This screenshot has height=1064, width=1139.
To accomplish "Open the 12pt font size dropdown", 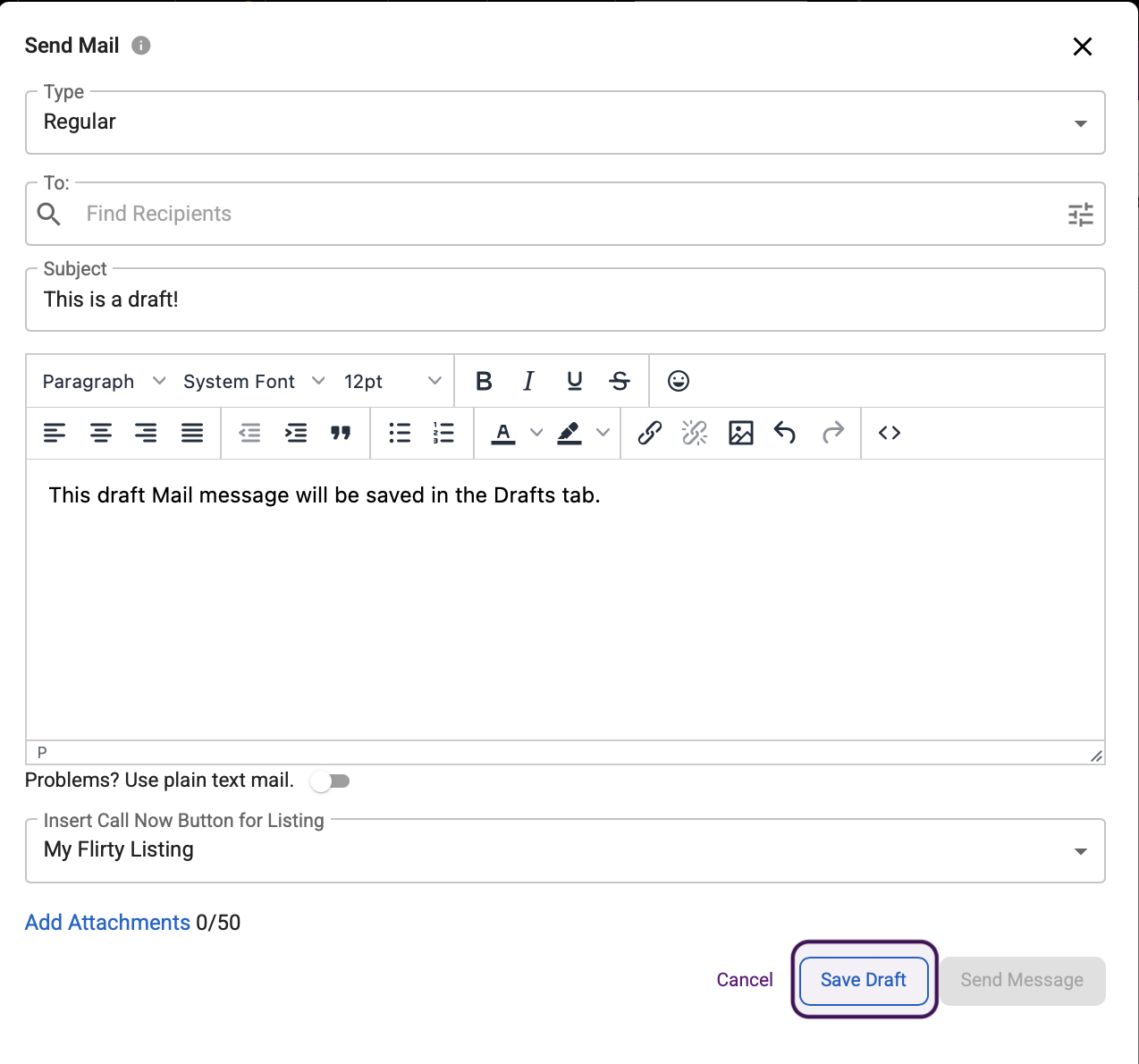I will (392, 382).
